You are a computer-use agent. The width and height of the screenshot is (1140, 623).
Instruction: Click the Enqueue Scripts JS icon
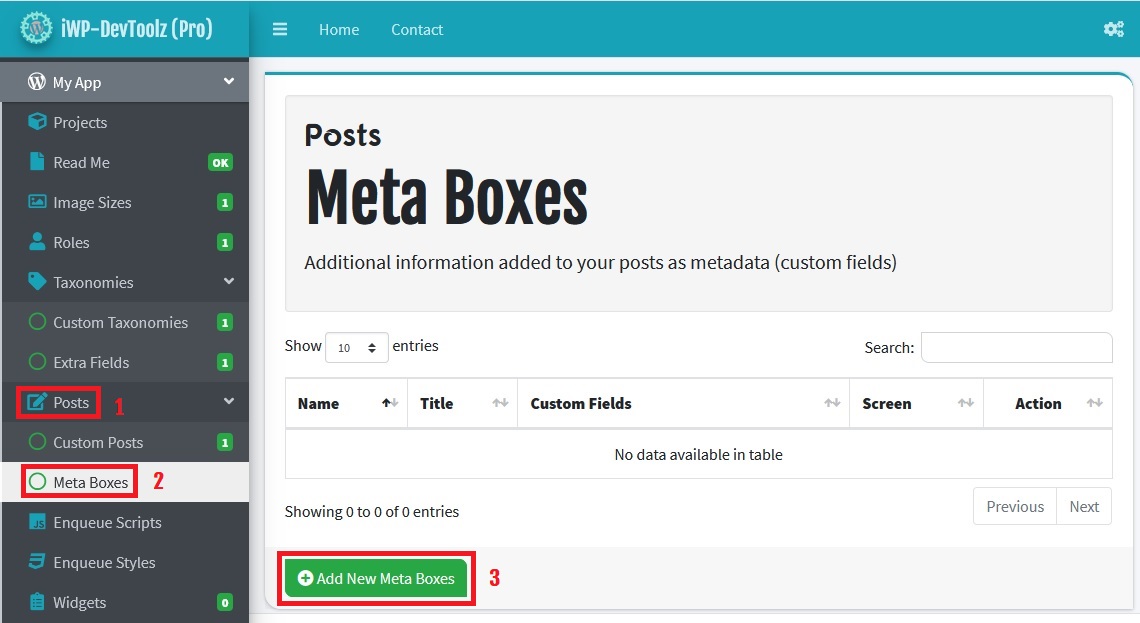pos(37,522)
